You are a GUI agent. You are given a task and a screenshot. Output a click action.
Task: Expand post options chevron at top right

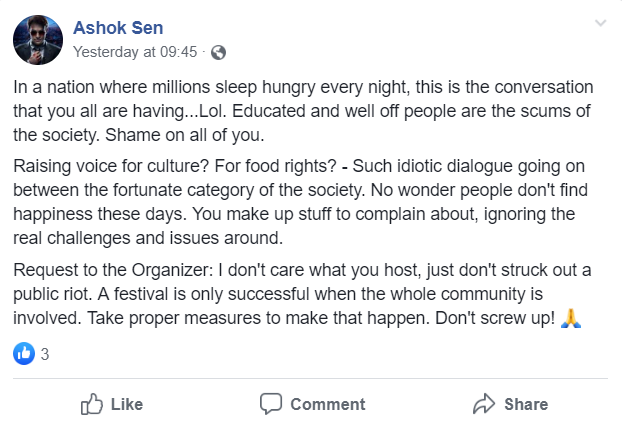(x=600, y=23)
